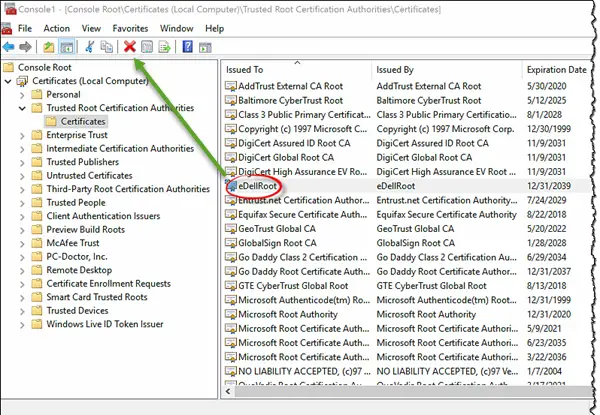Image resolution: width=600 pixels, height=415 pixels.
Task: Click the blue Help question-mark icon
Action: tap(188, 47)
